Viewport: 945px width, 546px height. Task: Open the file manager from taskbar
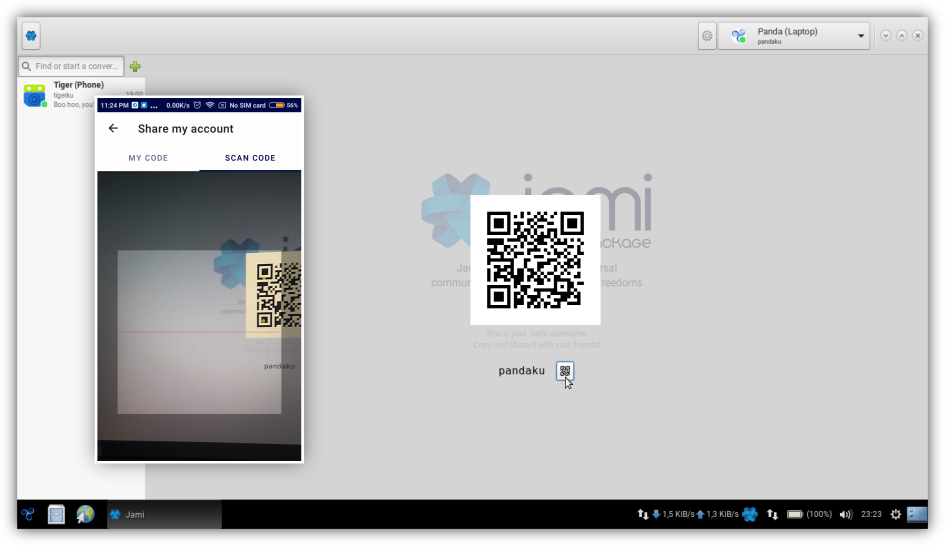57,514
